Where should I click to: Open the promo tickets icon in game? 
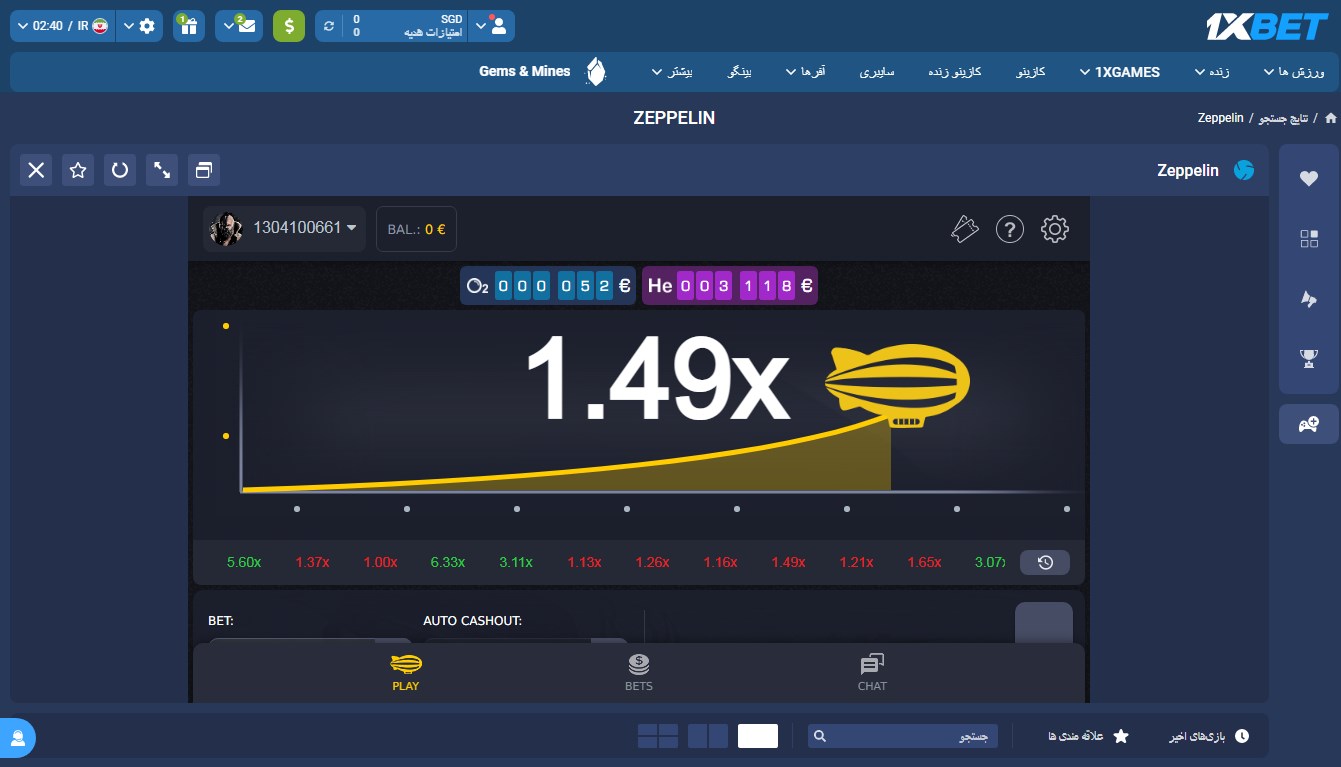(964, 229)
